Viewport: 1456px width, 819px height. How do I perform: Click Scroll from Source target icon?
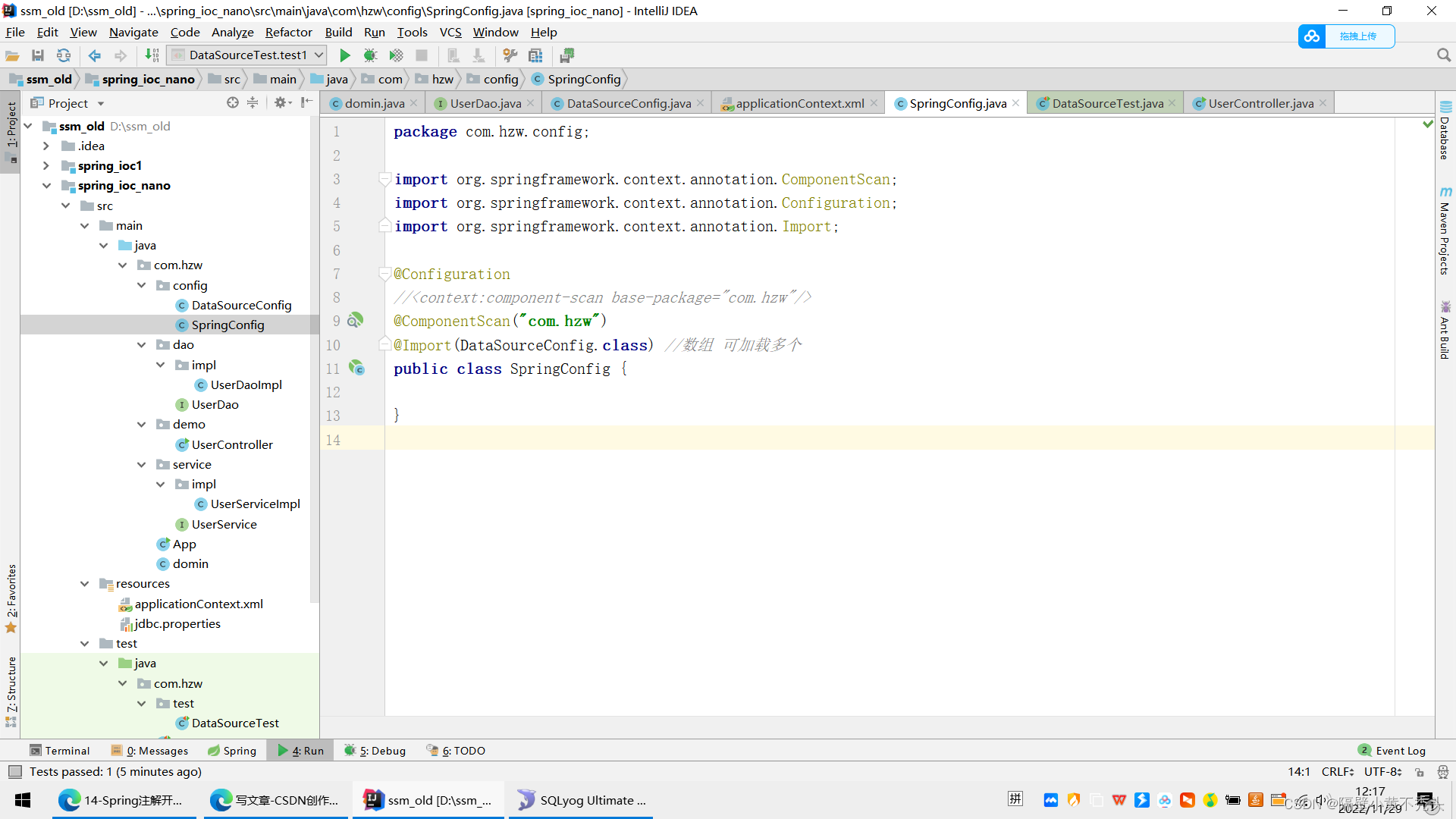point(233,103)
